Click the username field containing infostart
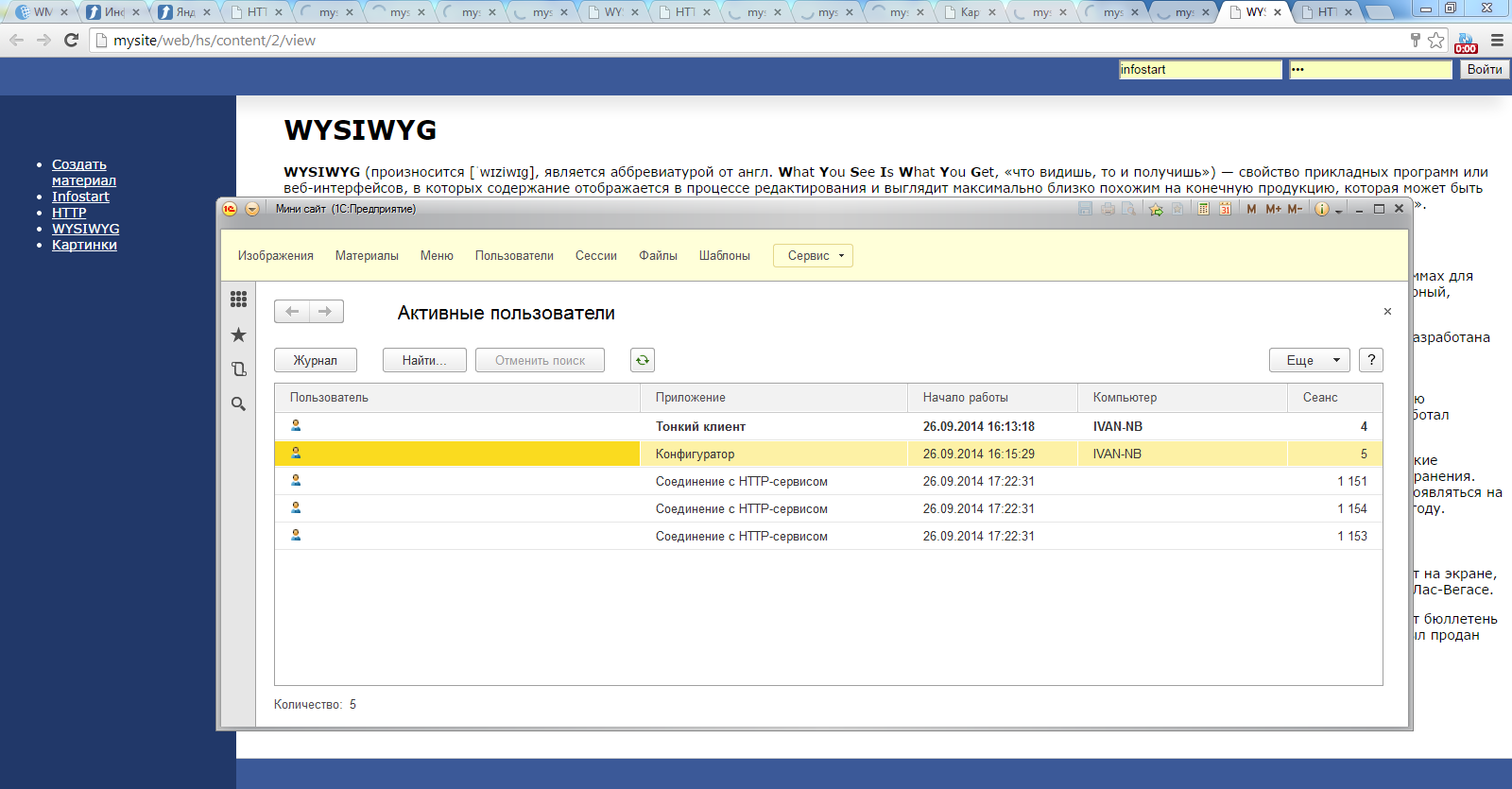This screenshot has height=789, width=1512. (1200, 70)
